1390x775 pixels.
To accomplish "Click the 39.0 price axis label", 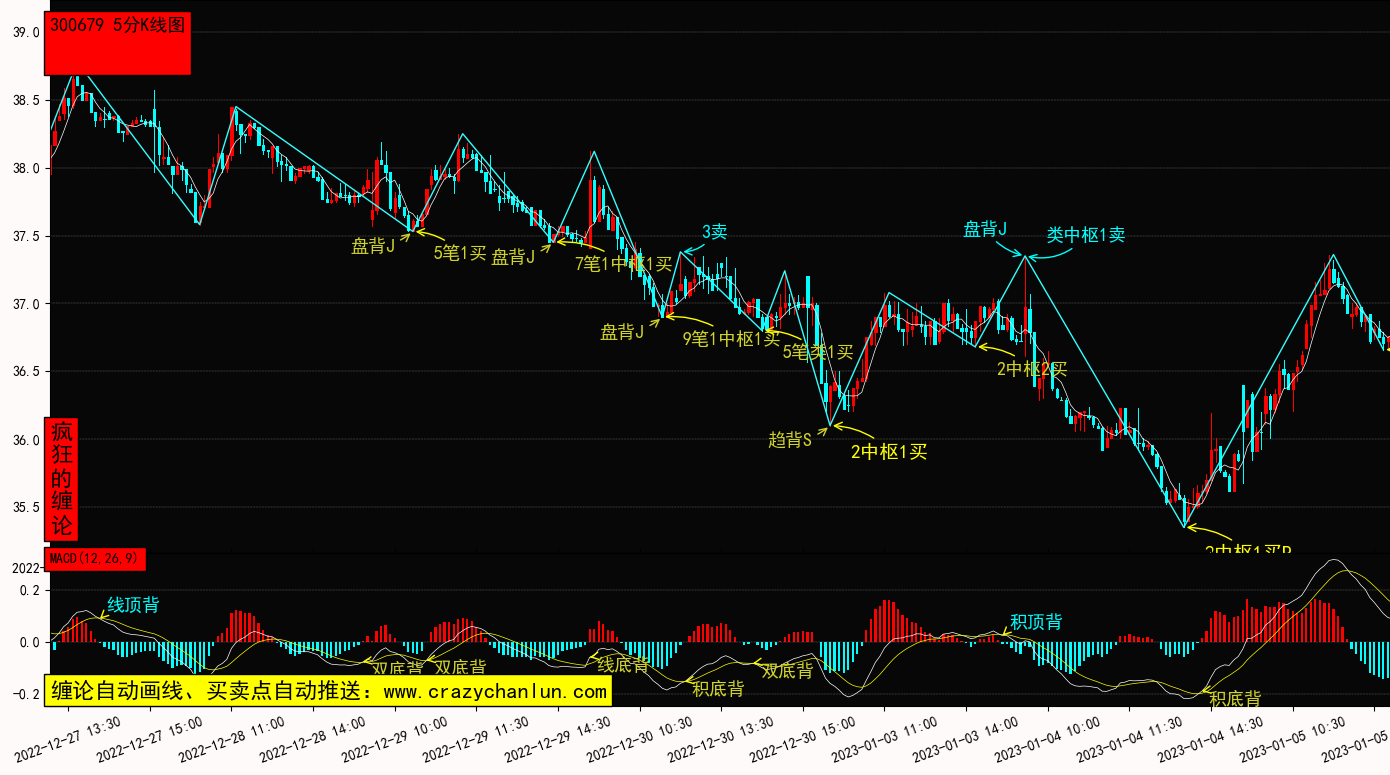I will (26, 32).
